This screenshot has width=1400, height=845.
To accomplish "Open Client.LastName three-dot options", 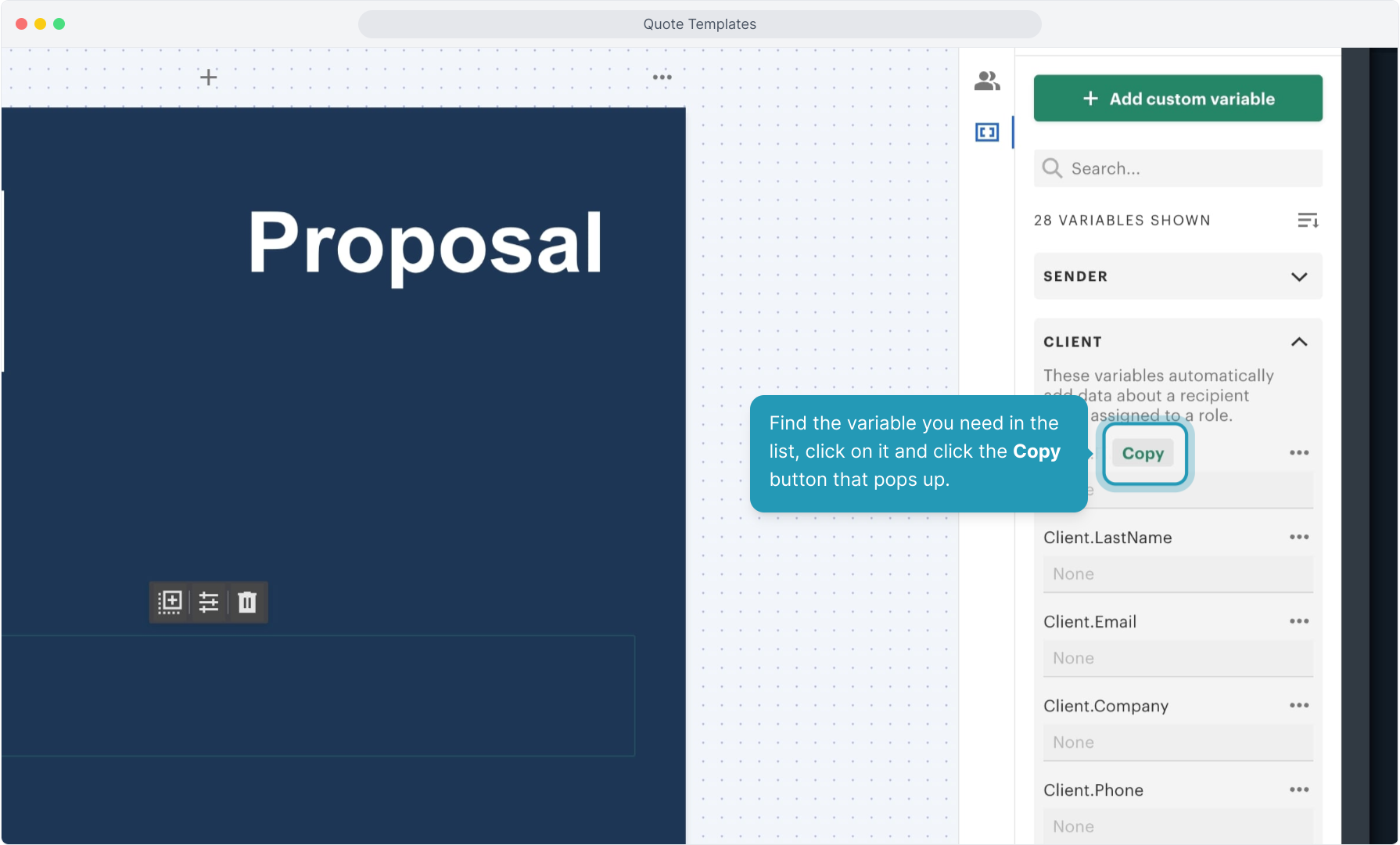I will click(1299, 537).
